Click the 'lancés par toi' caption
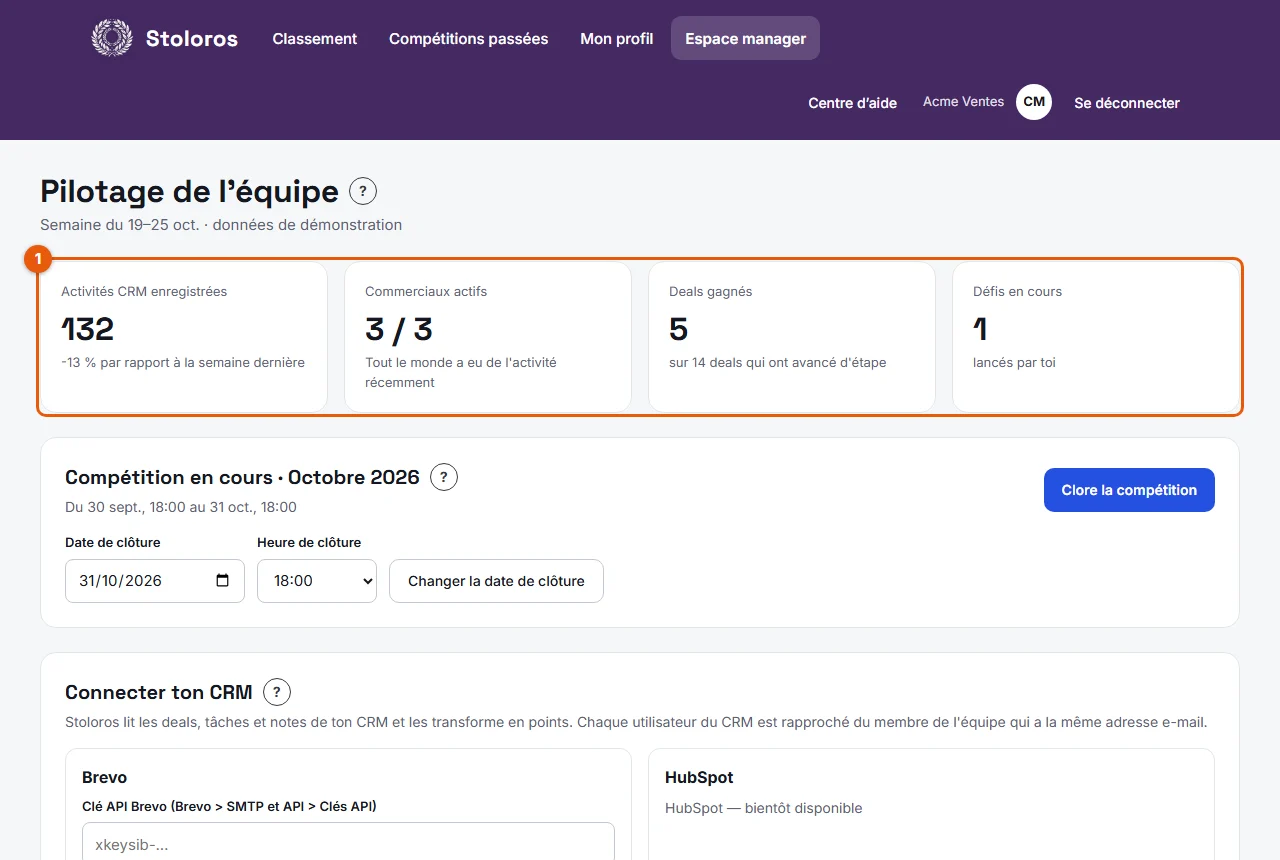The width and height of the screenshot is (1280, 860). tap(1014, 362)
